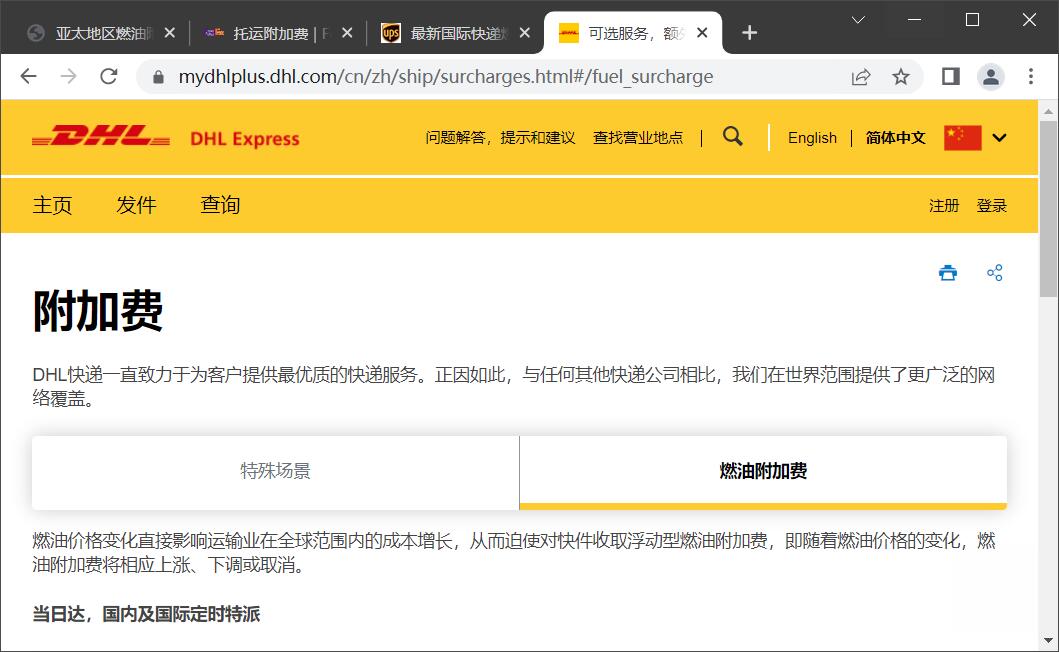Open the 查询 menu item

(x=220, y=205)
